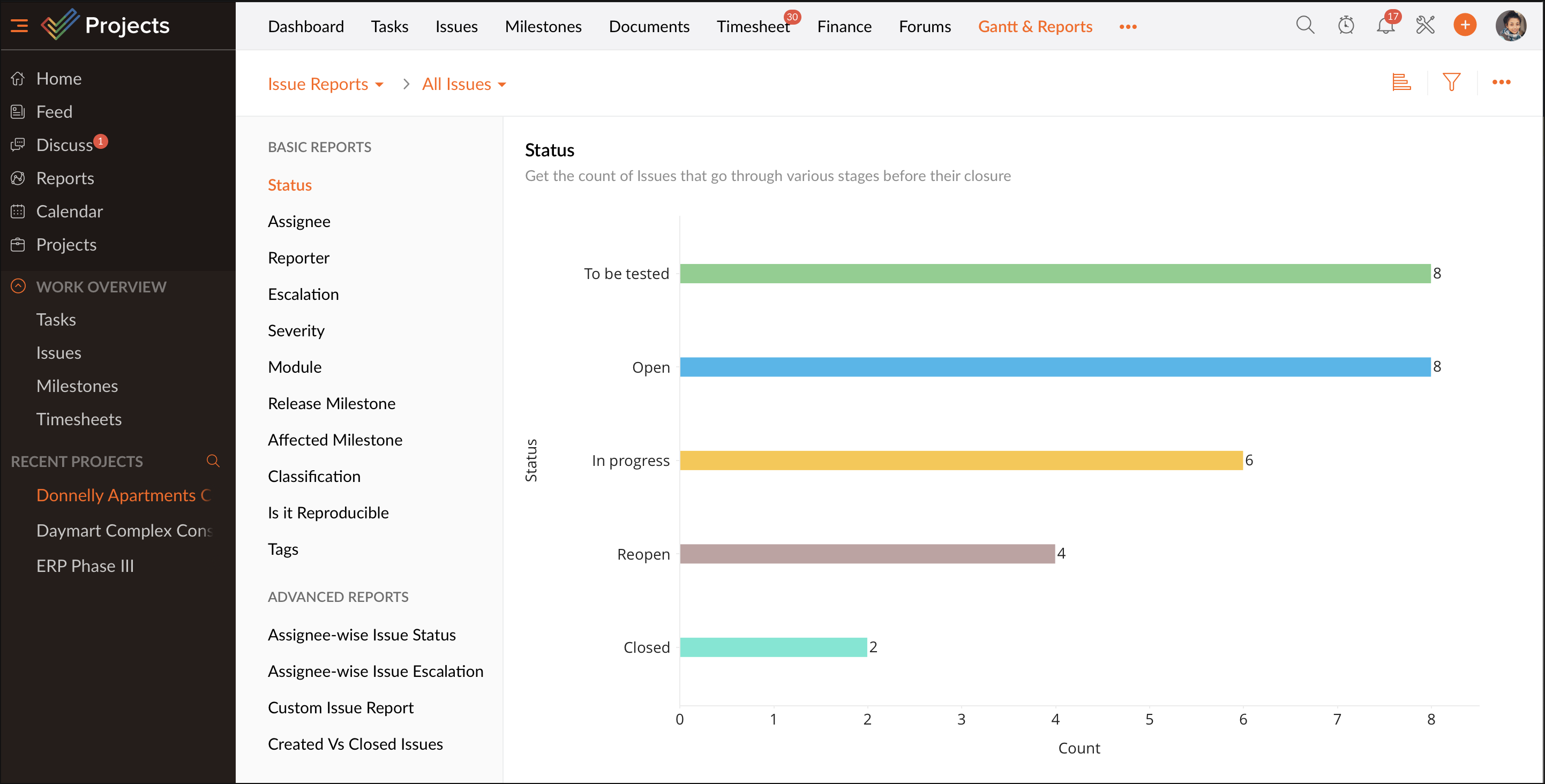Viewport: 1545px width, 784px height.
Task: Open the filter funnel icon
Action: [1451, 82]
